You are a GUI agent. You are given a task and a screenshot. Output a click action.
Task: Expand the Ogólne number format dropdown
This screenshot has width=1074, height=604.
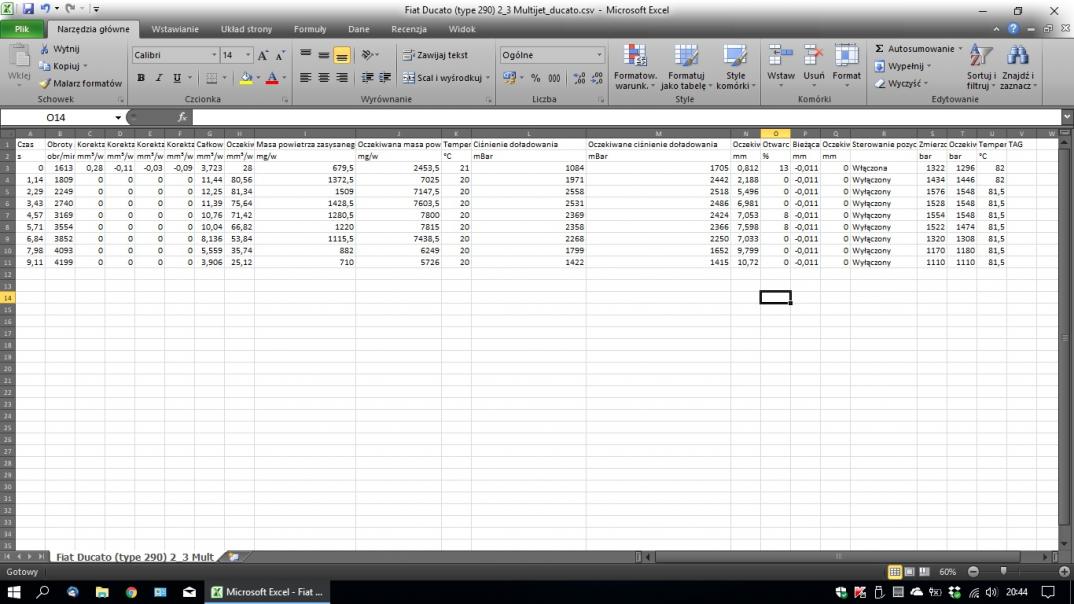600,55
